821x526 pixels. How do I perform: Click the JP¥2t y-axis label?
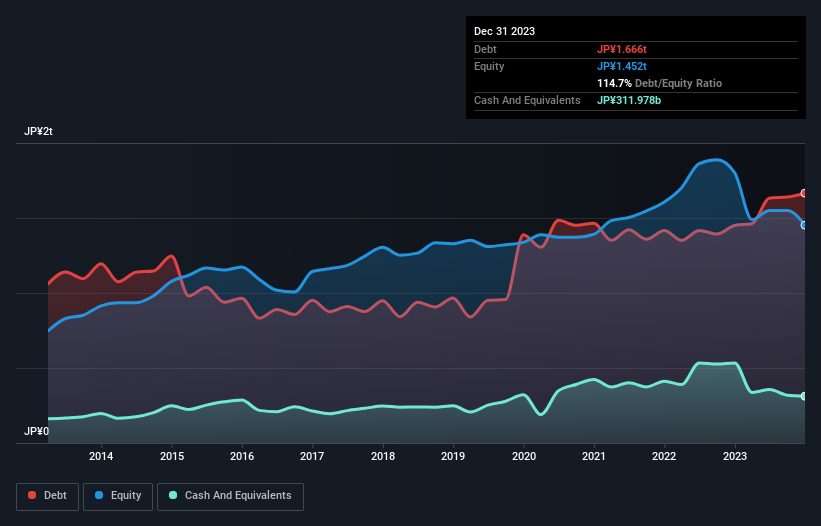38,131
